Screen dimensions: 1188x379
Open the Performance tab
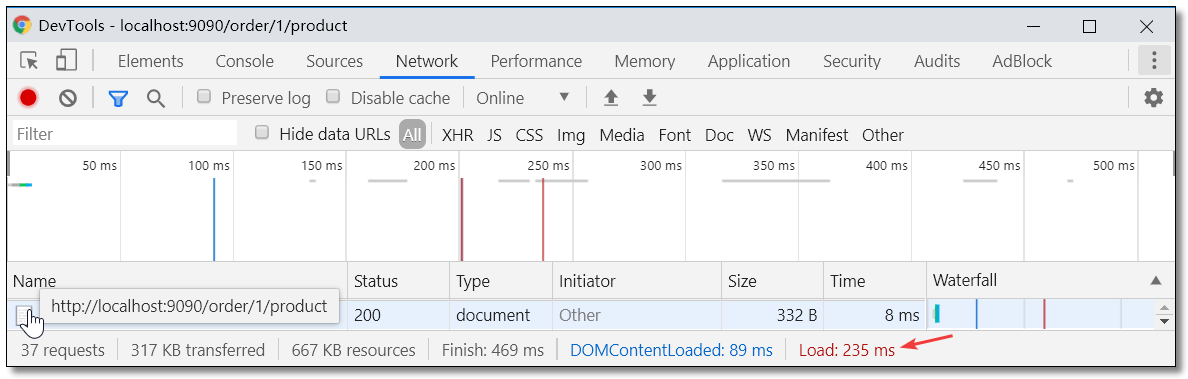536,61
